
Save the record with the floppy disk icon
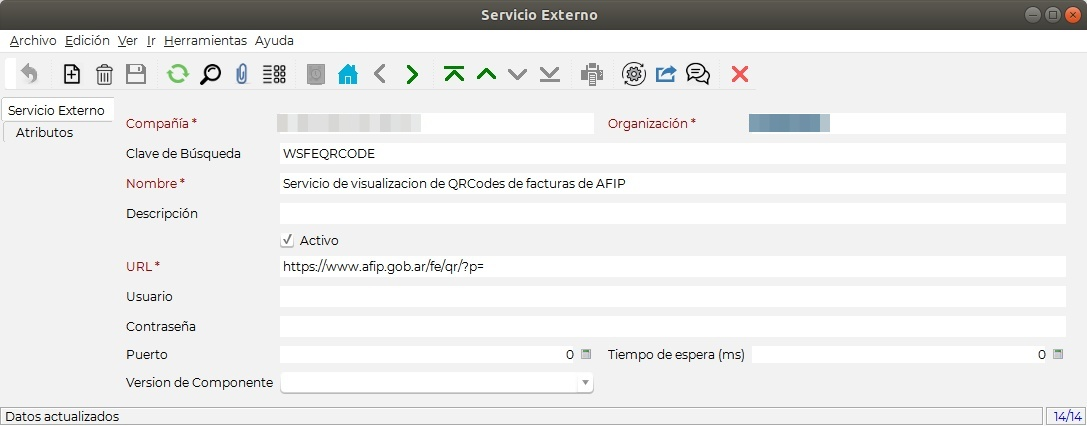click(x=136, y=74)
